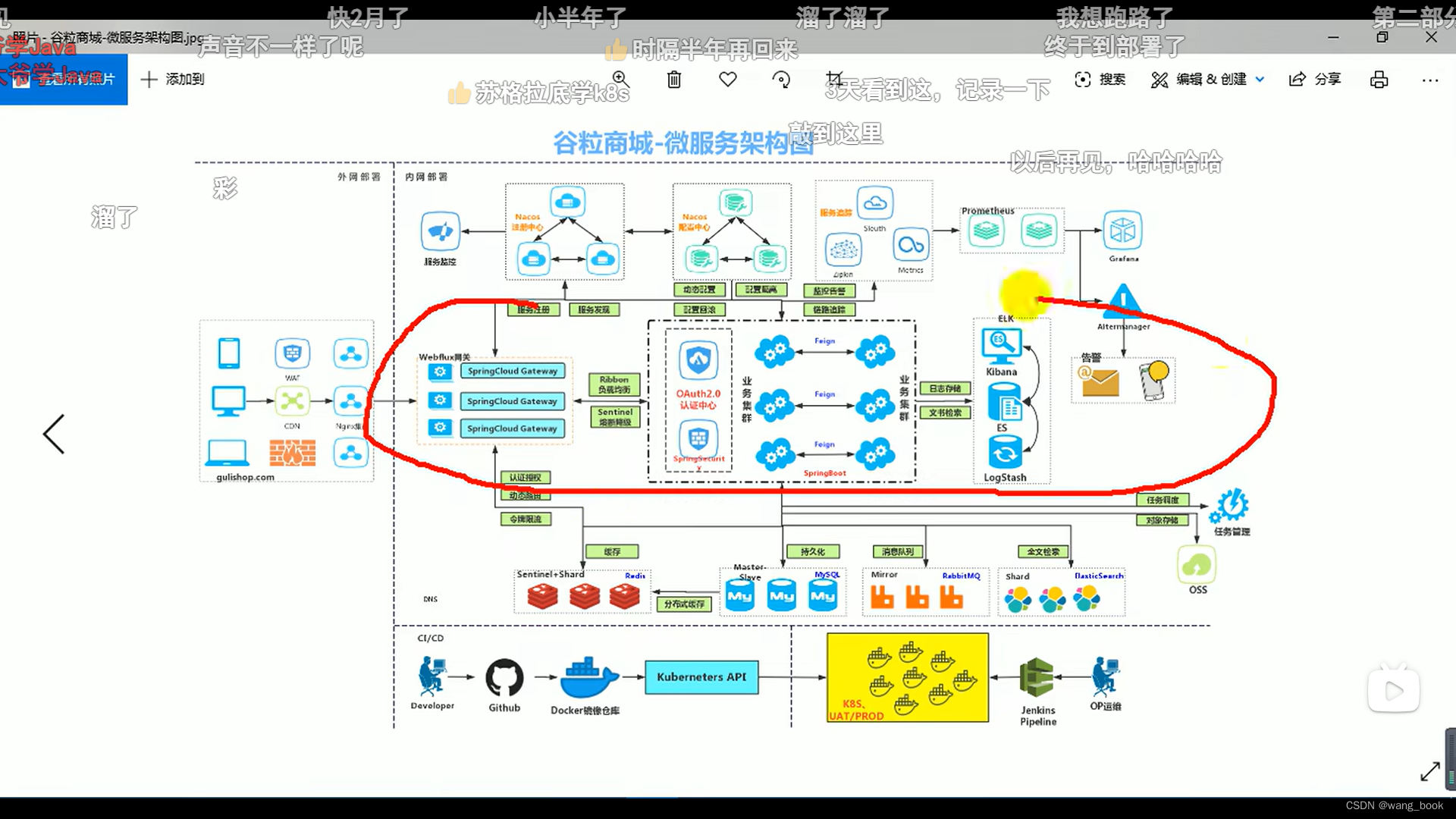Click the 分布式缓存 label

point(684,604)
